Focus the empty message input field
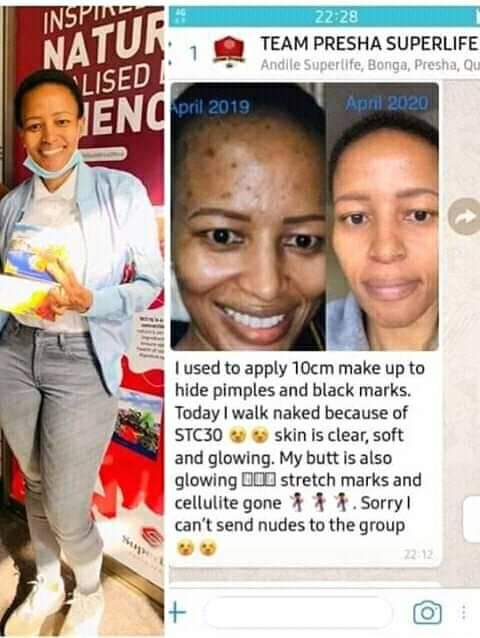 tap(298, 612)
